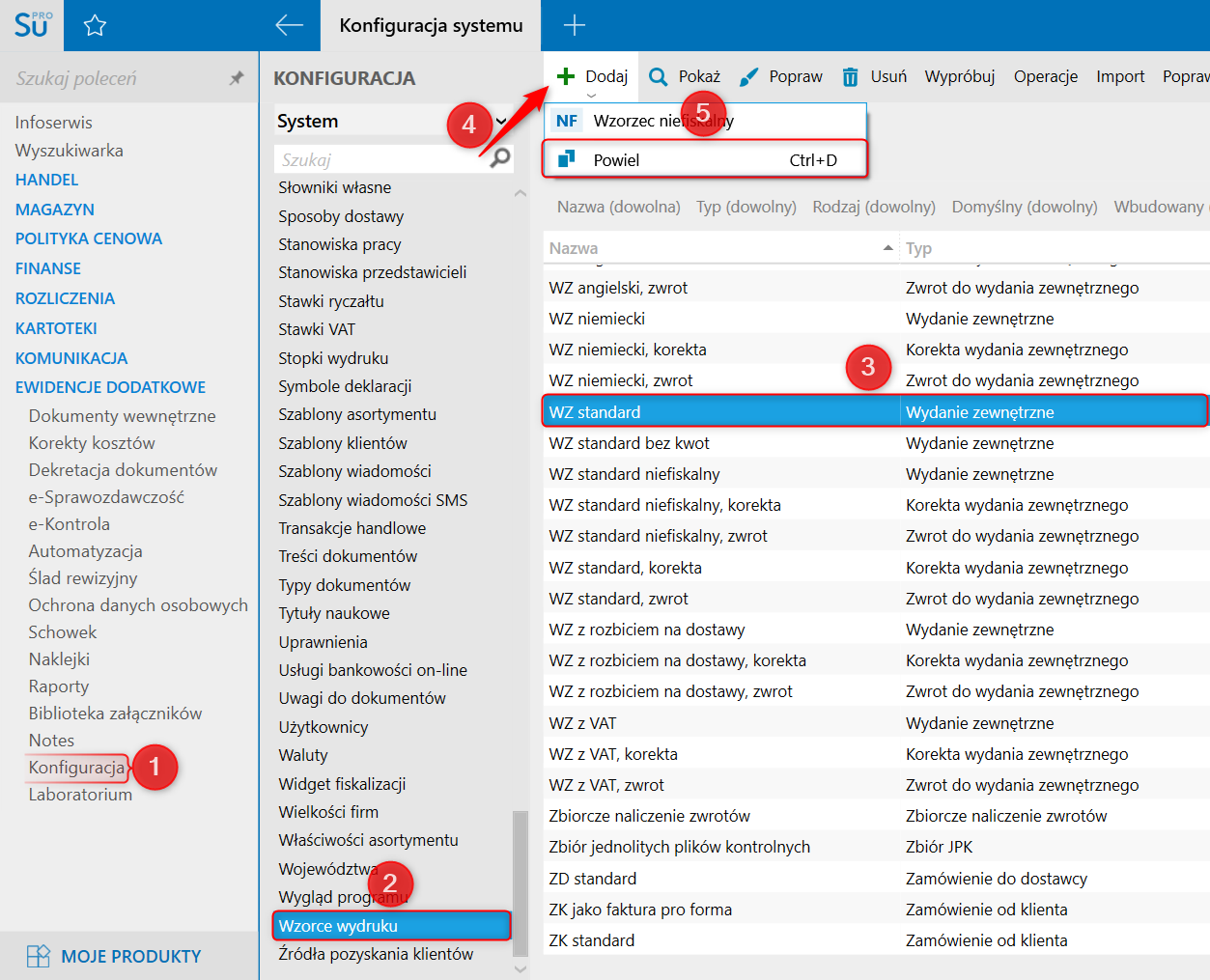Screen dimensions: 1210x980
Task: Click the green plus Dodaj icon
Action: click(x=566, y=76)
